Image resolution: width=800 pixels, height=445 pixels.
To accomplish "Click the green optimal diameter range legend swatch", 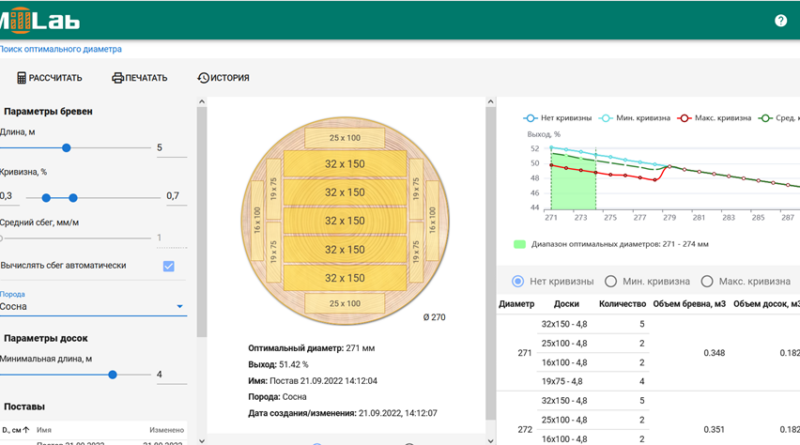I will click(x=519, y=244).
